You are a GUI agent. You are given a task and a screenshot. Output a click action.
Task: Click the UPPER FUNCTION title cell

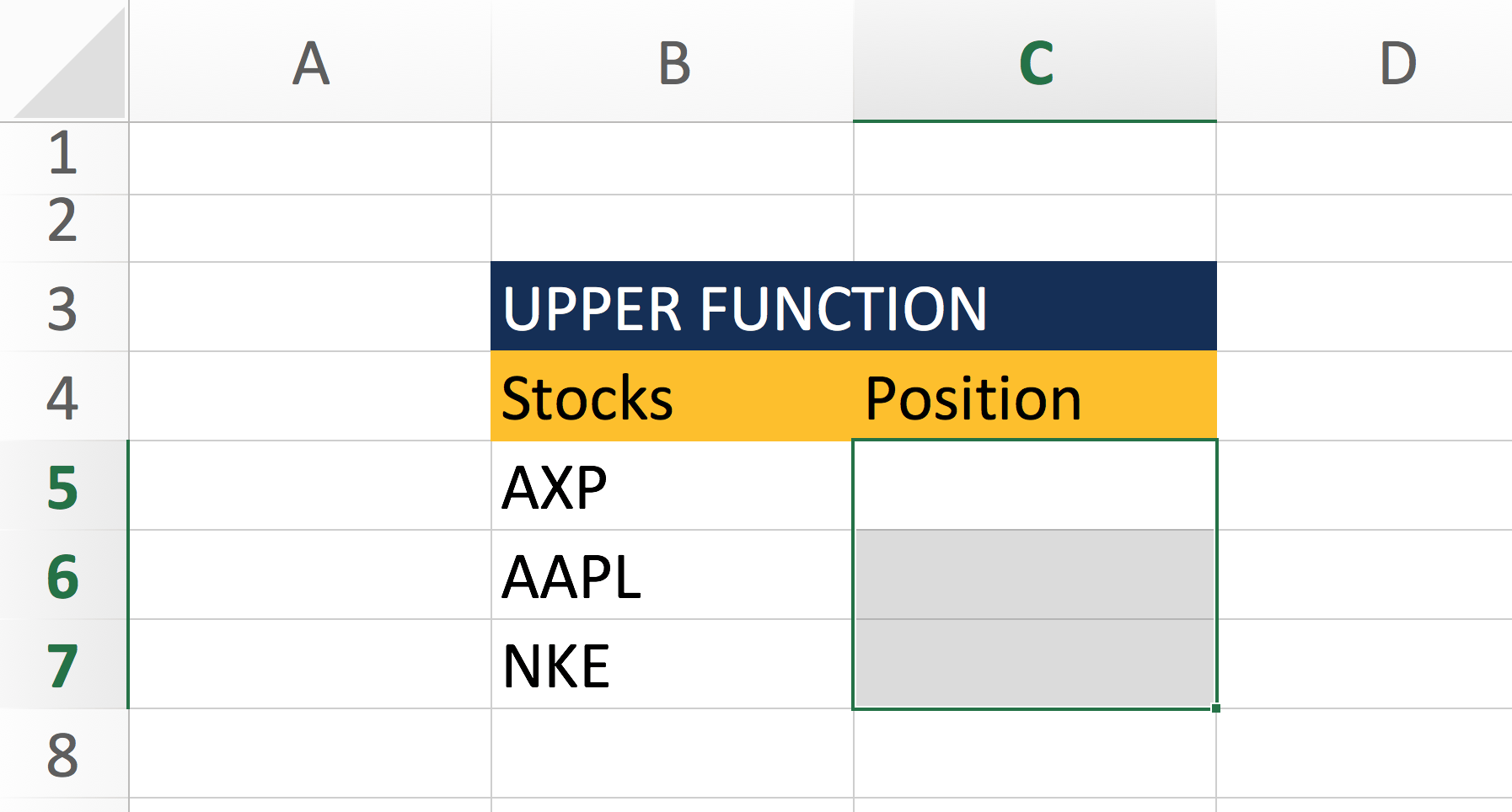tap(854, 307)
